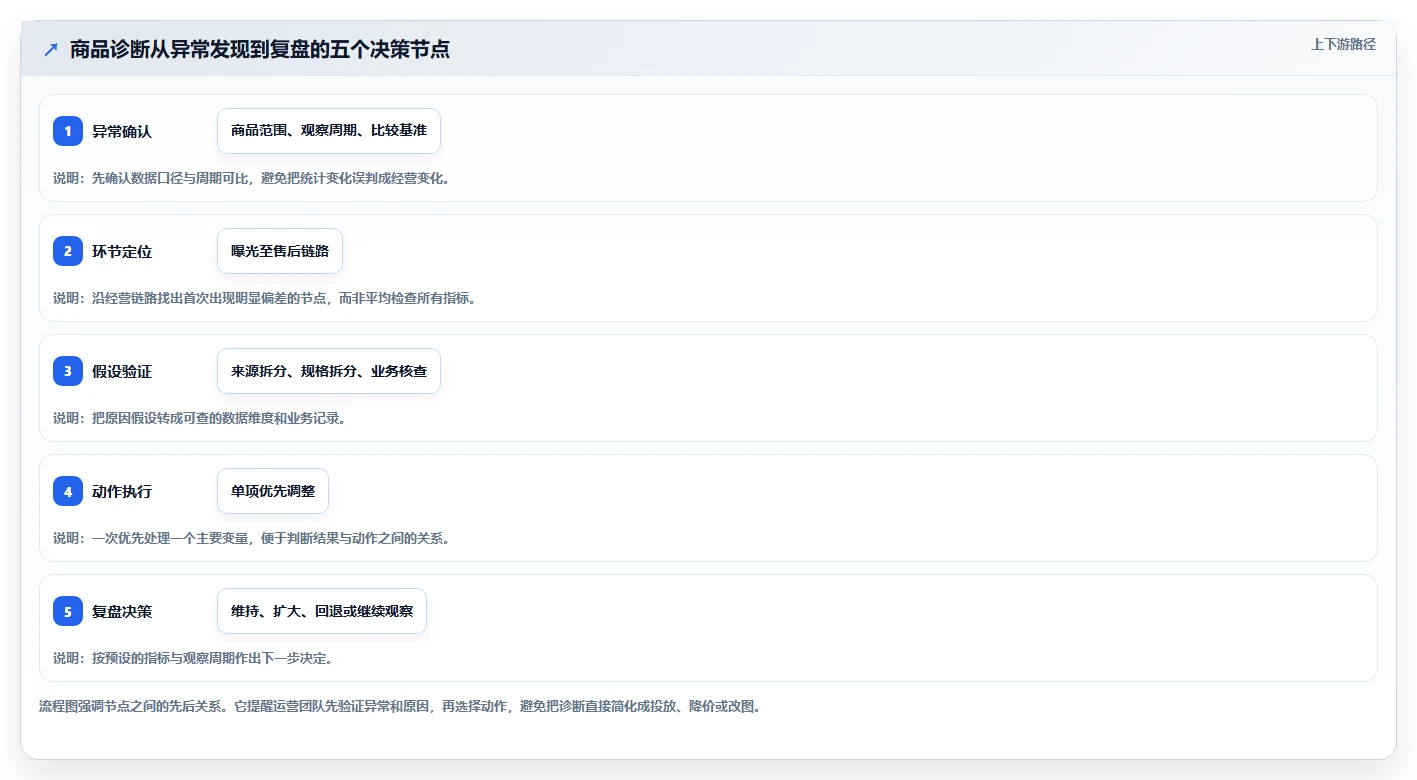
Task: Click the description starting 沿经营链路找出首次出现
Action: click(x=264, y=298)
